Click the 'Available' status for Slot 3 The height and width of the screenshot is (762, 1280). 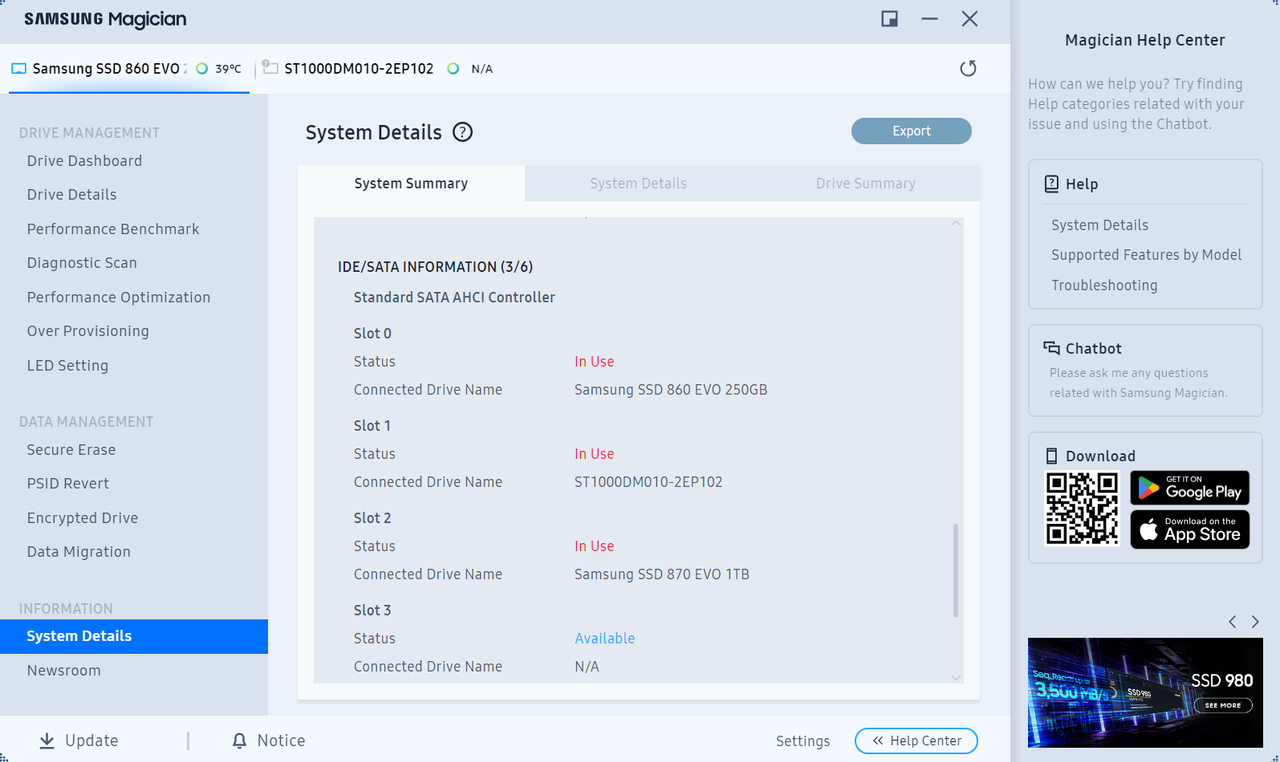[604, 638]
